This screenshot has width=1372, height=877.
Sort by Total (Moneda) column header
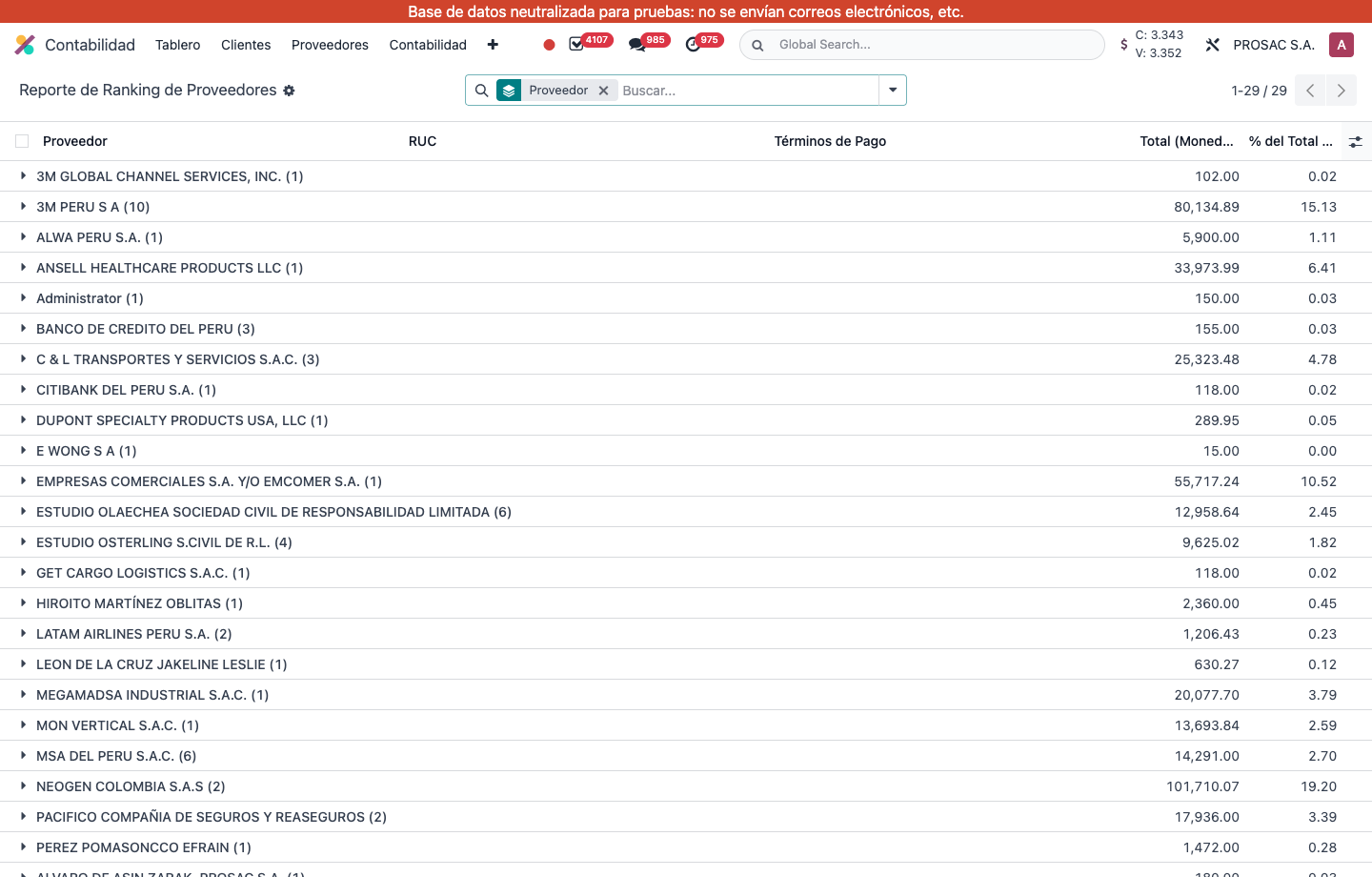(1186, 141)
